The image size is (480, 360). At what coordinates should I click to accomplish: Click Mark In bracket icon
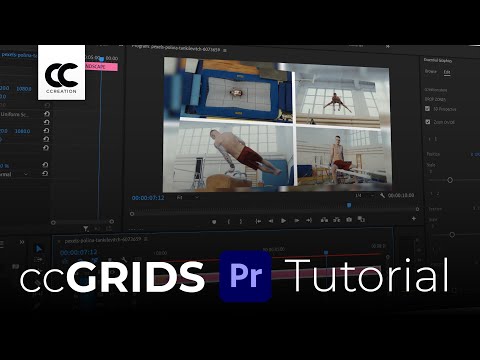[229, 221]
